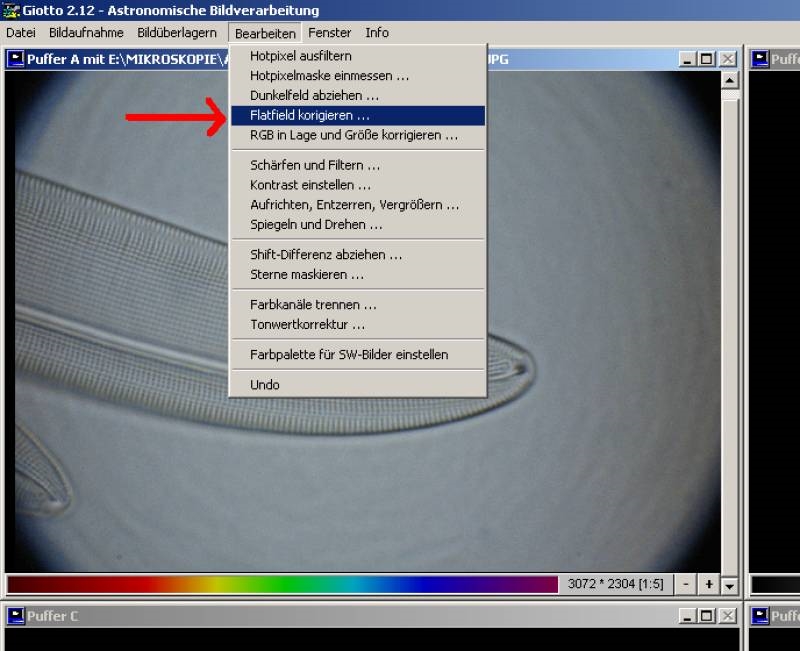
Task: Open Schärfen und Filtern dialog
Action: (314, 165)
